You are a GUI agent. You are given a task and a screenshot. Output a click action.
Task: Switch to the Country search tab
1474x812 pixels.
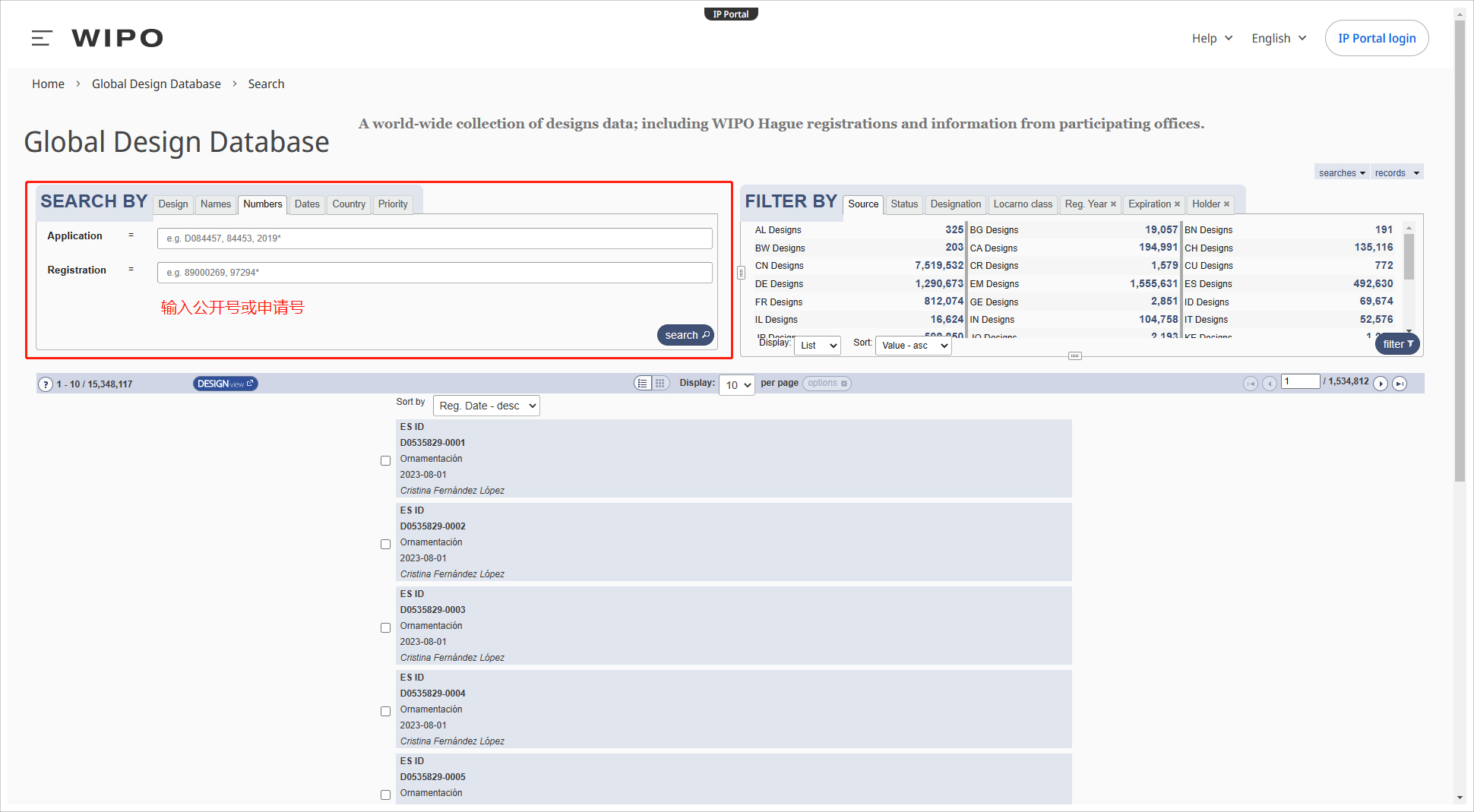[349, 204]
